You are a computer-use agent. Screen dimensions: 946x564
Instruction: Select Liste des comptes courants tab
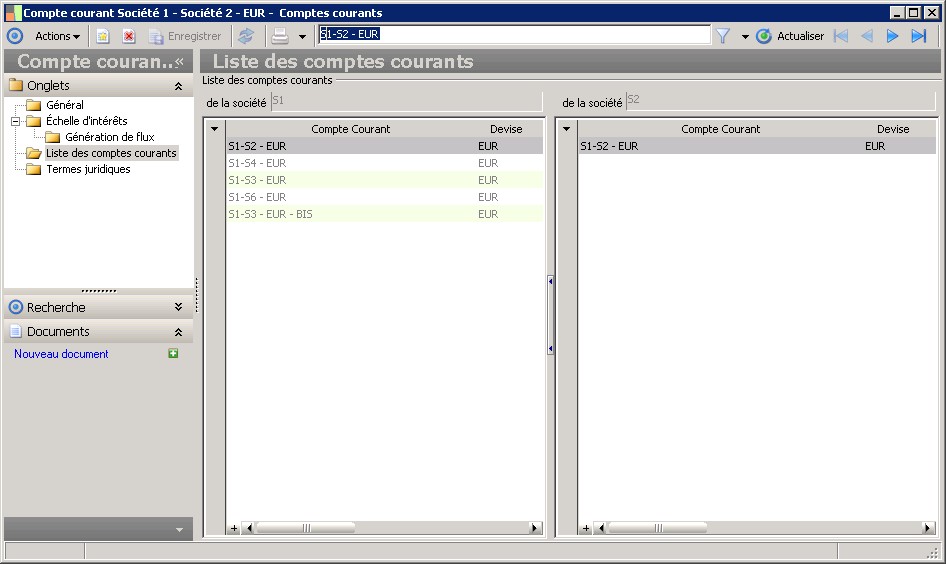click(x=111, y=153)
